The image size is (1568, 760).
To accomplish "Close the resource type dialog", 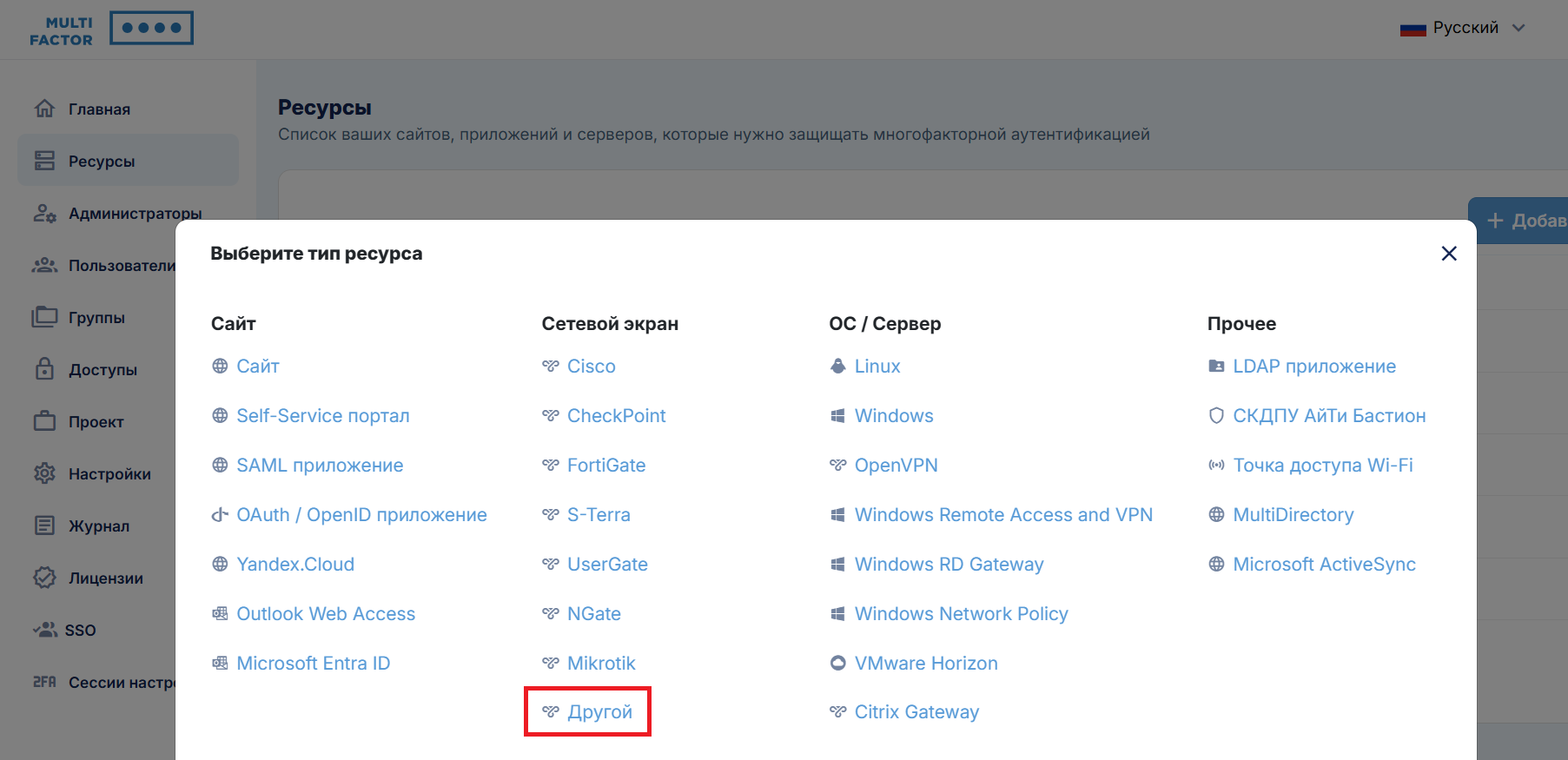I will tap(1449, 254).
